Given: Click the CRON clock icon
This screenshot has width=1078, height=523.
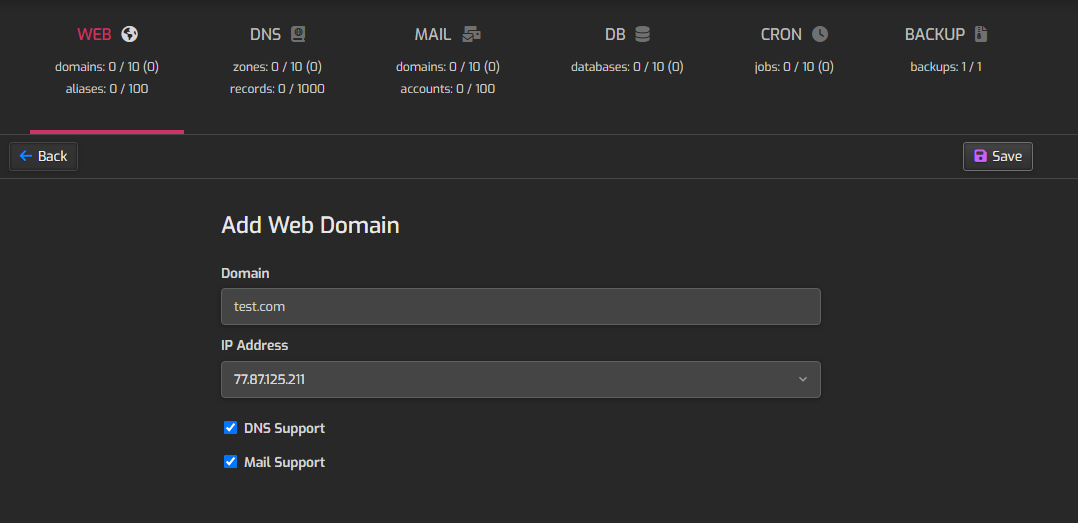Looking at the screenshot, I should pos(820,34).
